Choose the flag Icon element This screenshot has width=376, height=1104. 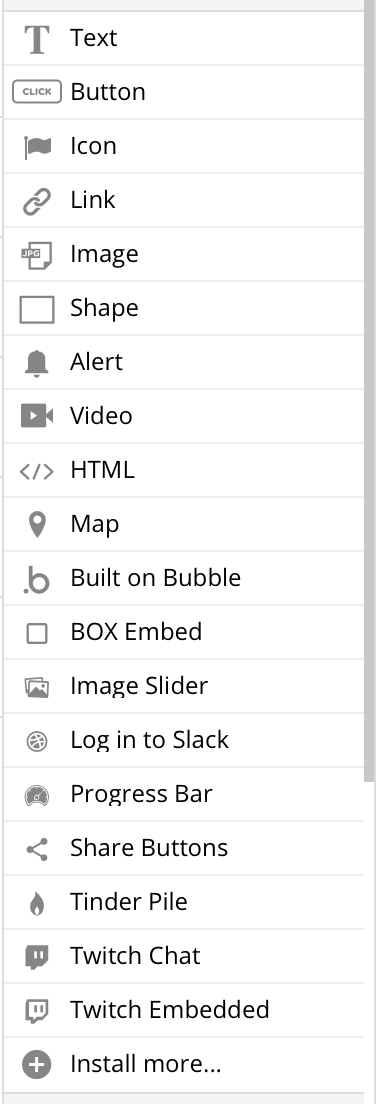(x=37, y=146)
